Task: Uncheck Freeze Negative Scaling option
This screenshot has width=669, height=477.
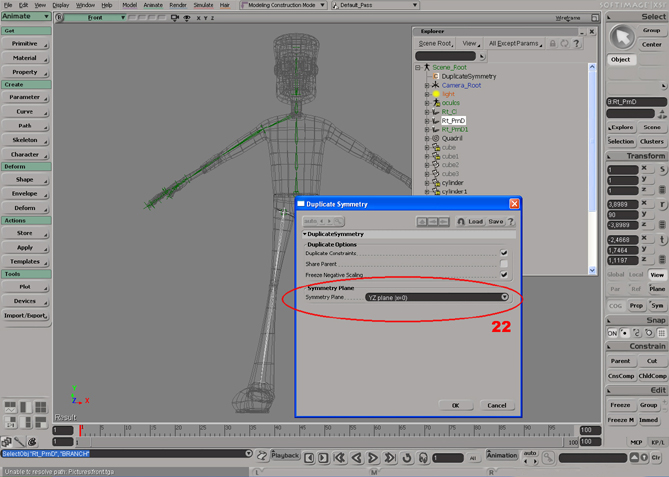Action: pos(504,275)
